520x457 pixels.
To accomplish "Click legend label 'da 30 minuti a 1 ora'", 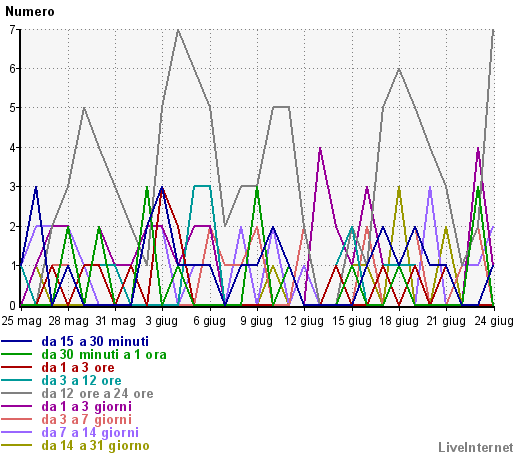I will (x=104, y=355).
